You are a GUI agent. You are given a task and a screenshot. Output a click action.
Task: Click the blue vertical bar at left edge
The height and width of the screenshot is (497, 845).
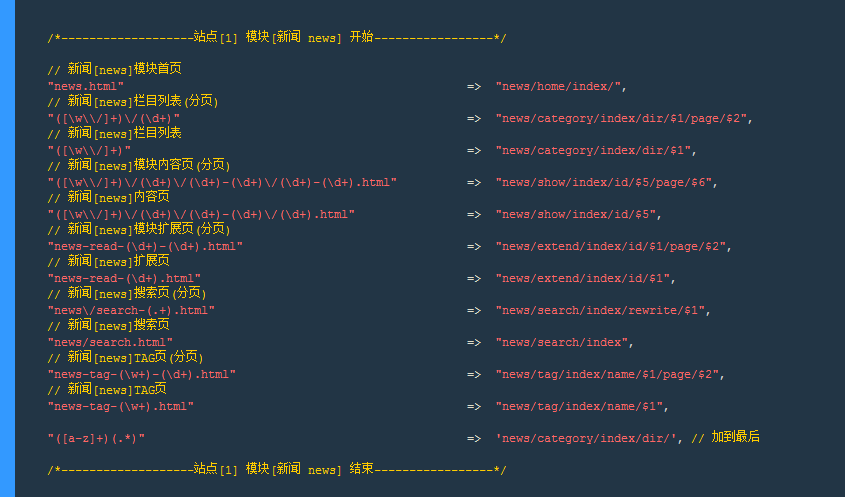point(7,248)
